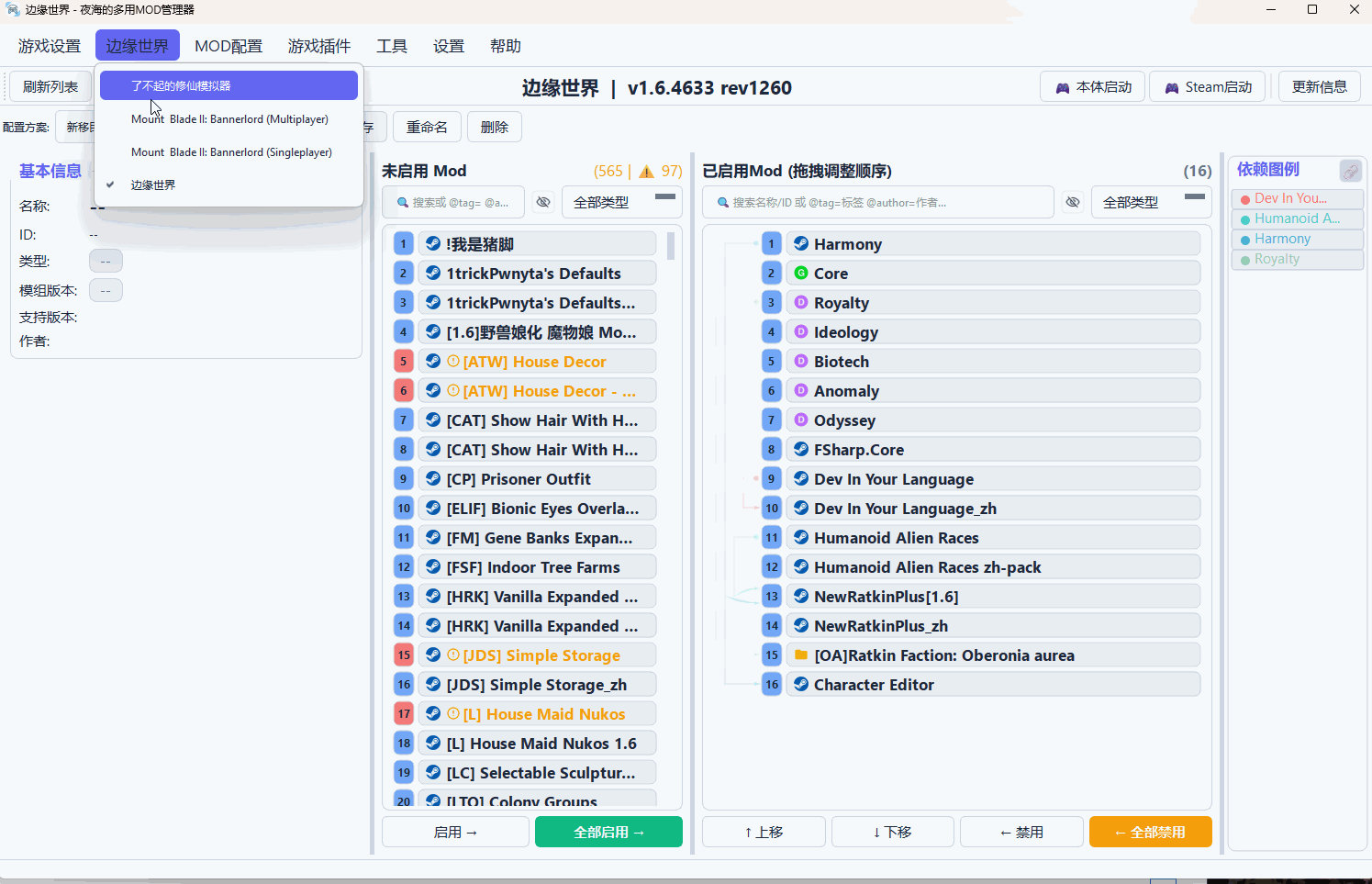The width and height of the screenshot is (1372, 884).
Task: Click the Steam icon on [LC] Selectable Sculptur... row
Action: pos(433,772)
